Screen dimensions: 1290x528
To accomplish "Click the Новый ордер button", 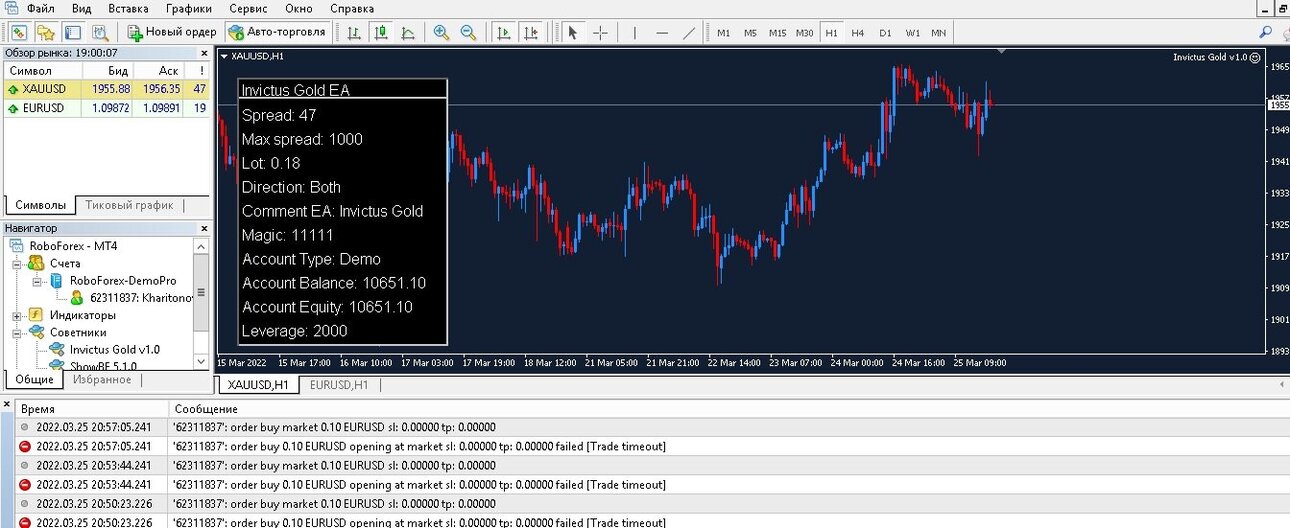I will click(172, 32).
